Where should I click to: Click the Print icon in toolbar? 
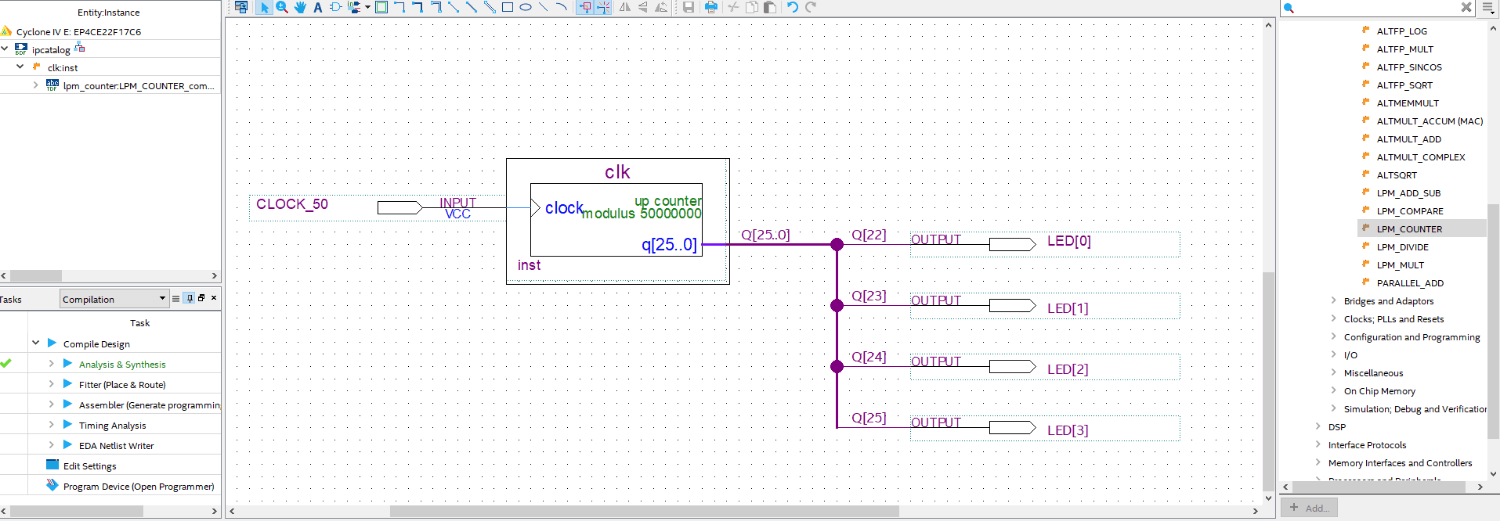711,7
